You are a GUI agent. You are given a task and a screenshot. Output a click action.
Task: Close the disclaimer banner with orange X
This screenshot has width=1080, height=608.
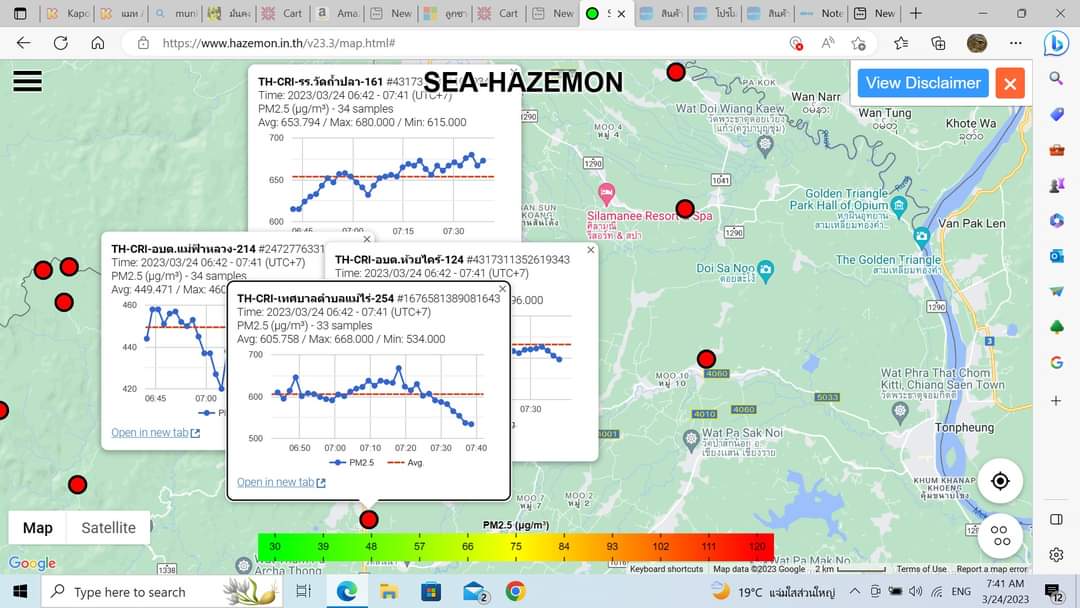point(1010,83)
